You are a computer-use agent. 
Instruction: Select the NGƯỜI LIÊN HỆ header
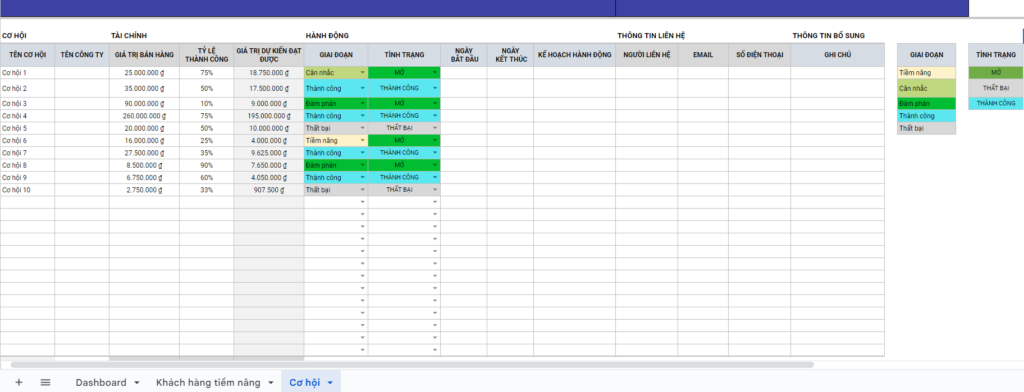[x=647, y=55]
